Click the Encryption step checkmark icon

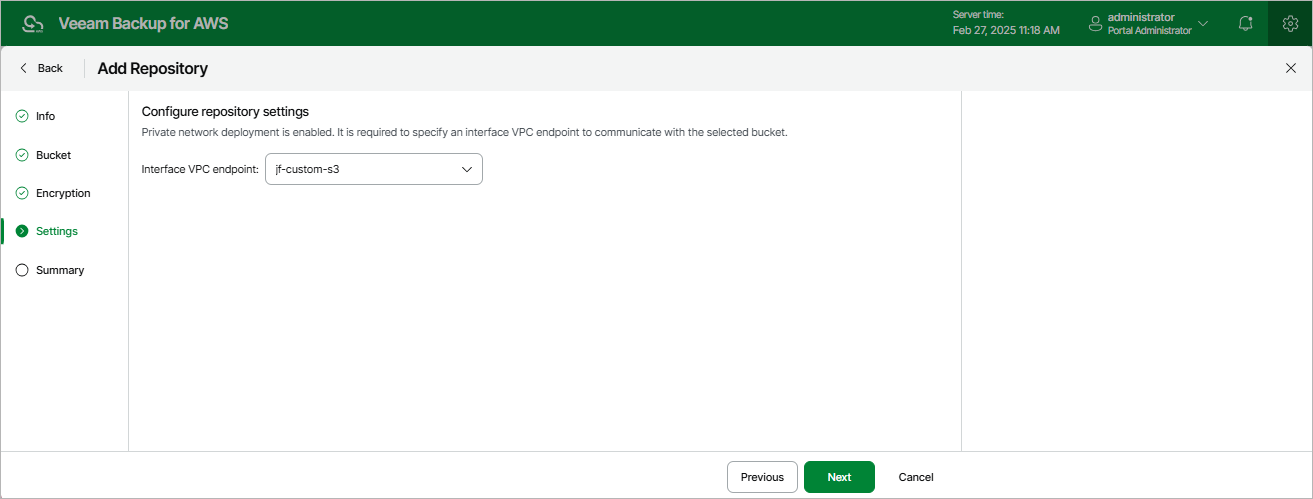point(22,193)
